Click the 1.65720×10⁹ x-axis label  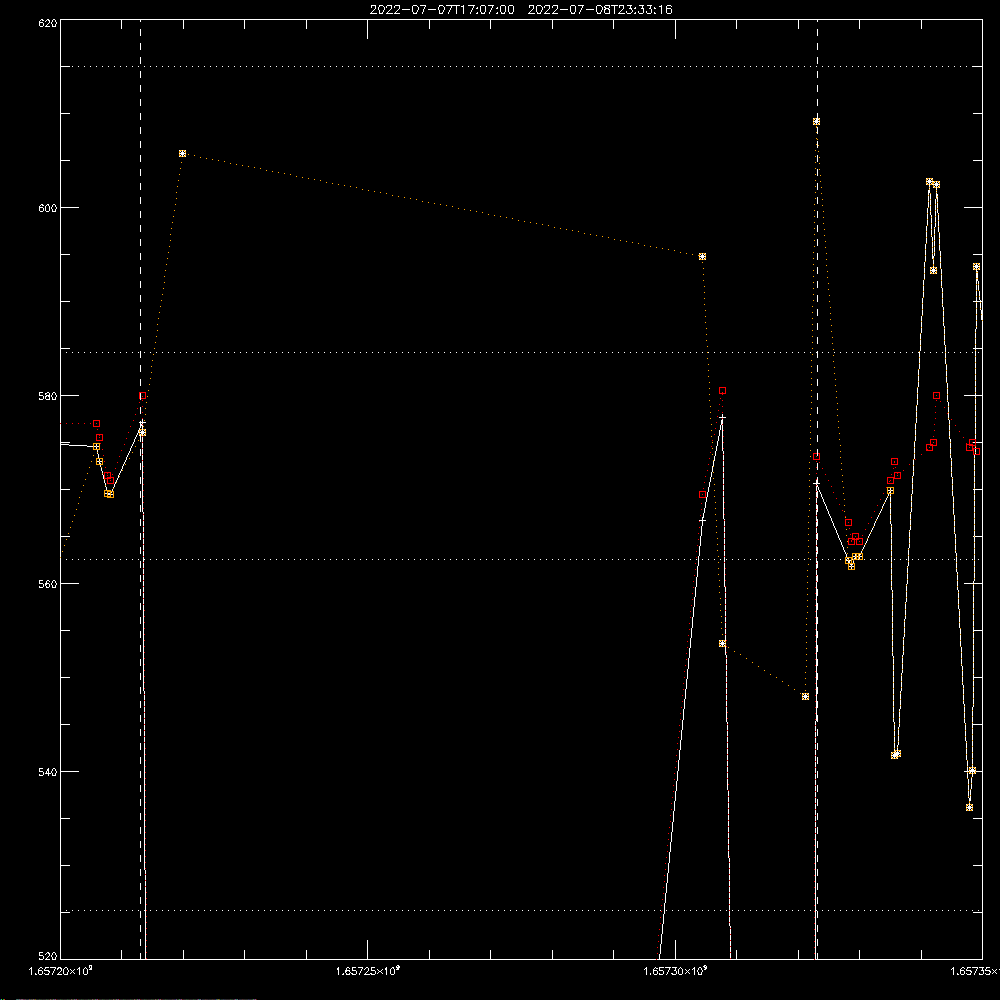coord(61,971)
